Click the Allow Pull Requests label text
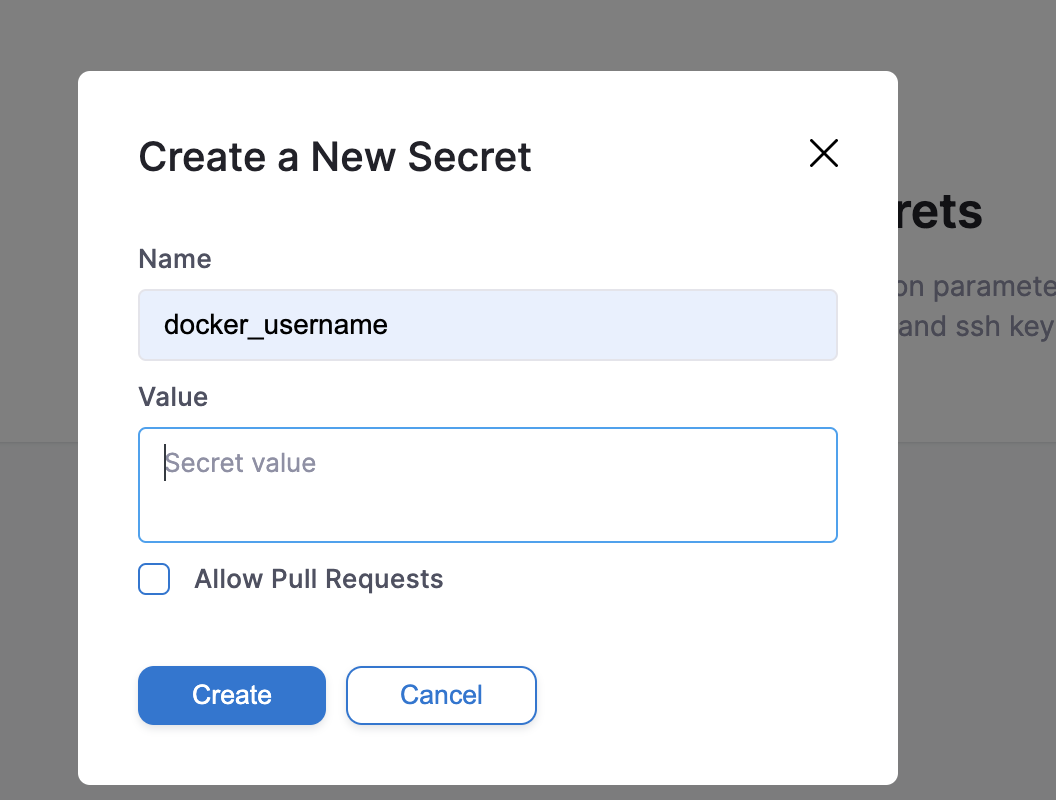Viewport: 1056px width, 800px height. [x=318, y=579]
